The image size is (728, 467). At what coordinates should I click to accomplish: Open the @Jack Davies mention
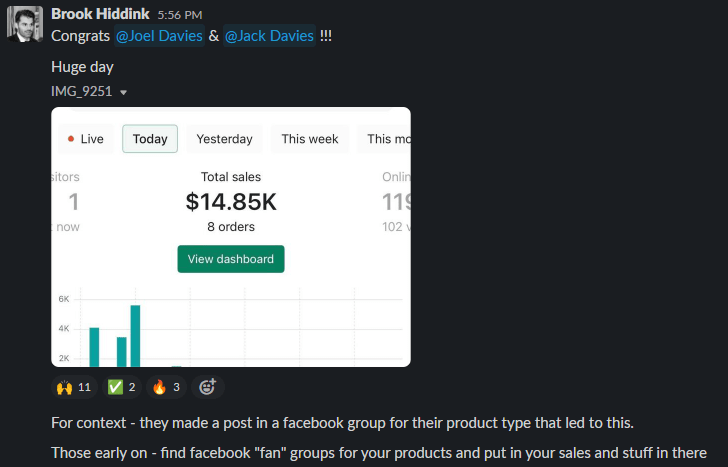click(269, 36)
